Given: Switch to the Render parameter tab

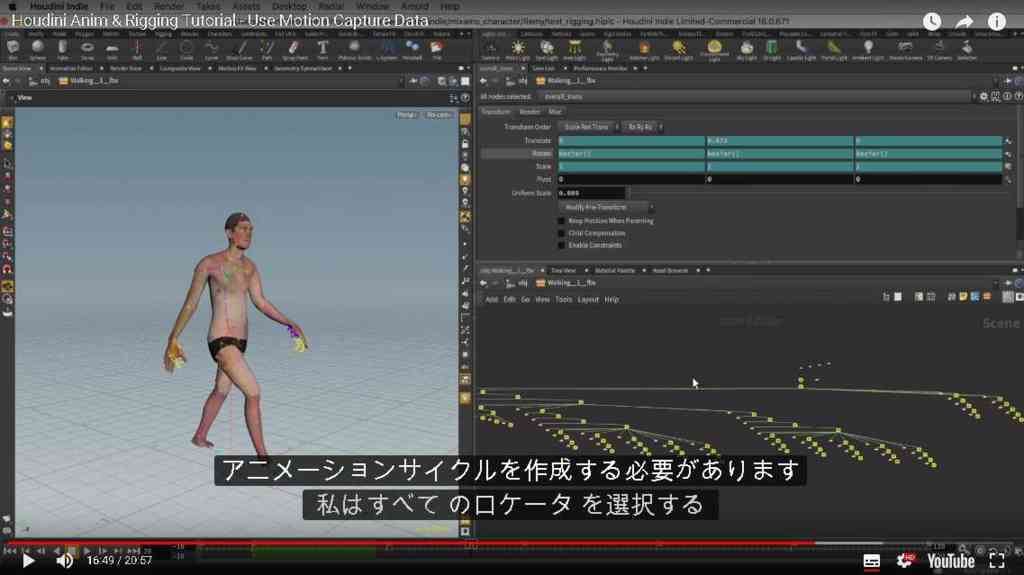Looking at the screenshot, I should pos(529,112).
